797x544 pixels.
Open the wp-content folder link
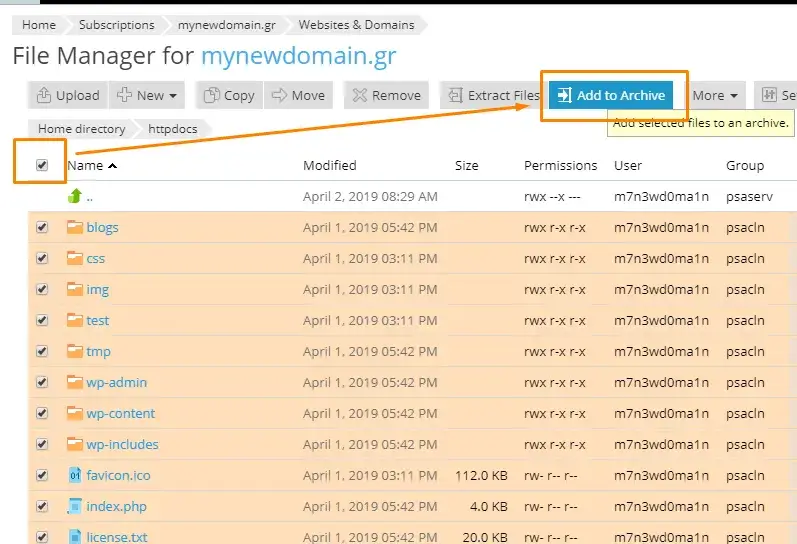120,413
